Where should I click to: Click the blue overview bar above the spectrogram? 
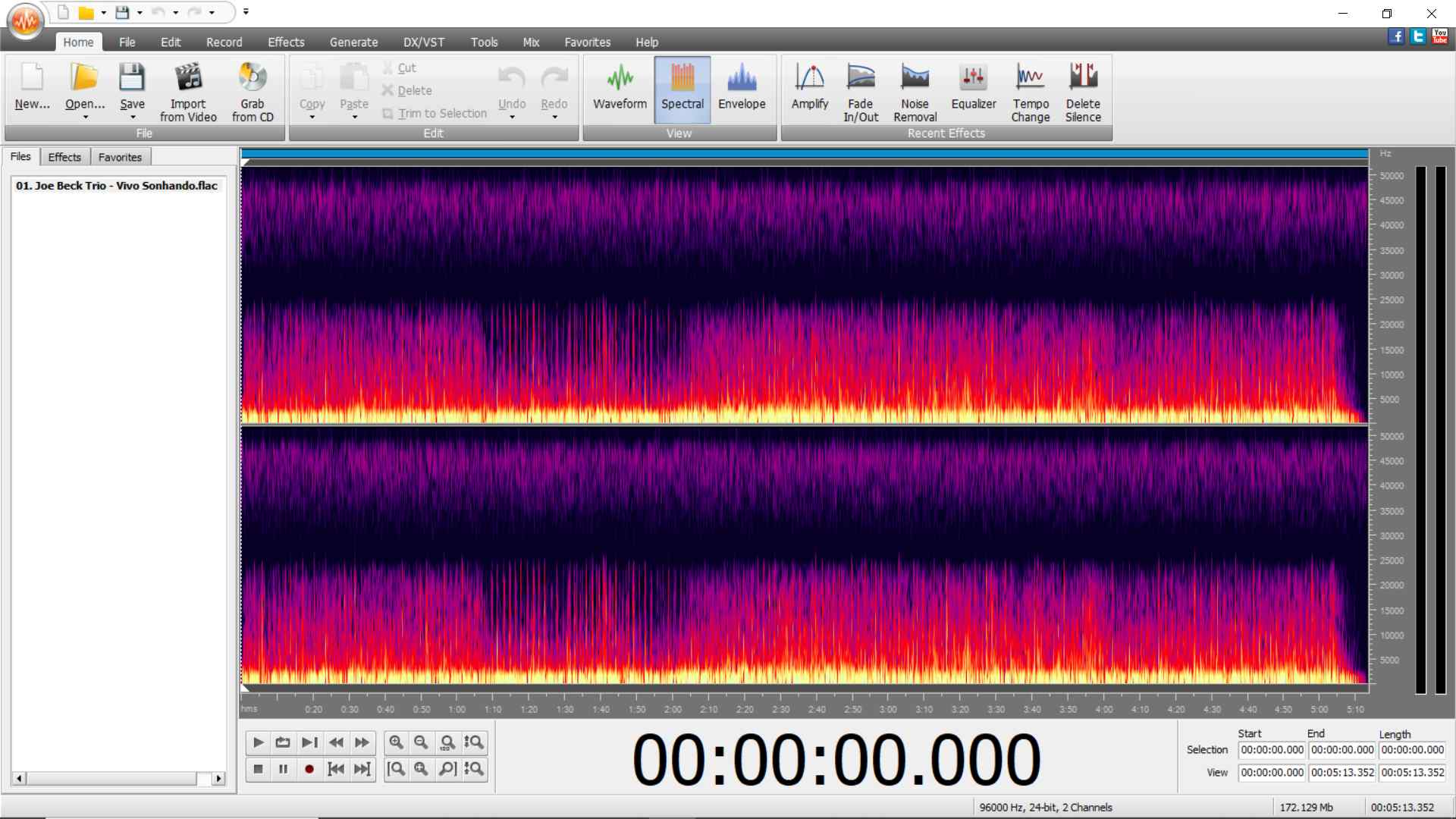pyautogui.click(x=805, y=154)
